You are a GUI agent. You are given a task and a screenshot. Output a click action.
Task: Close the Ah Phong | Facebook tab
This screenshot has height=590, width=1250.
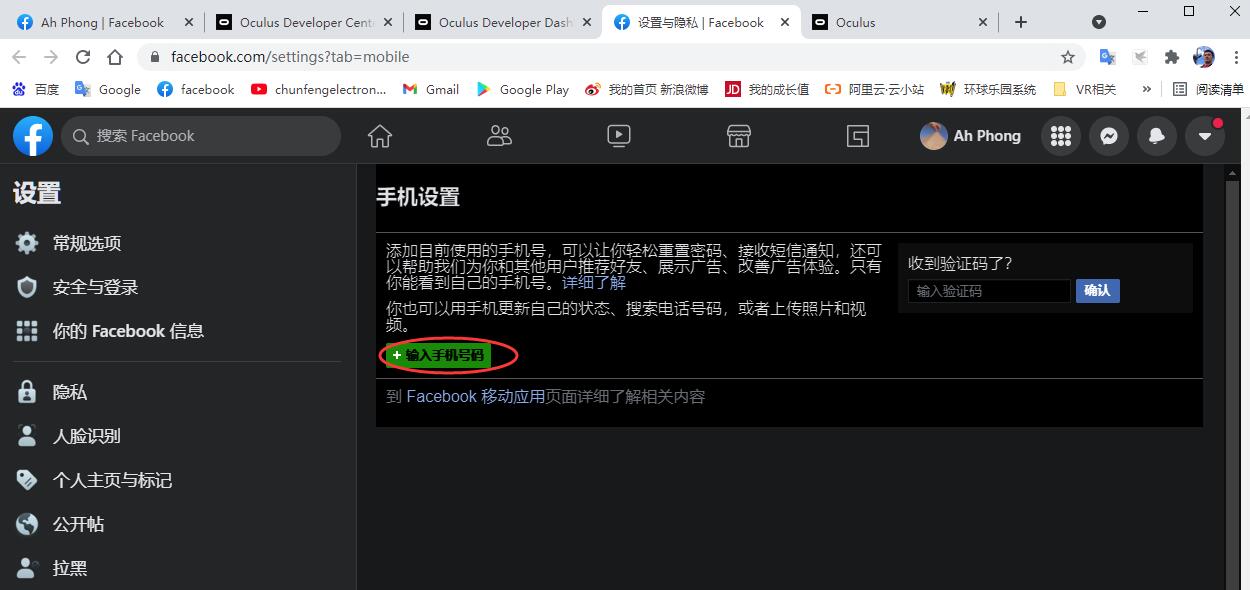click(188, 22)
